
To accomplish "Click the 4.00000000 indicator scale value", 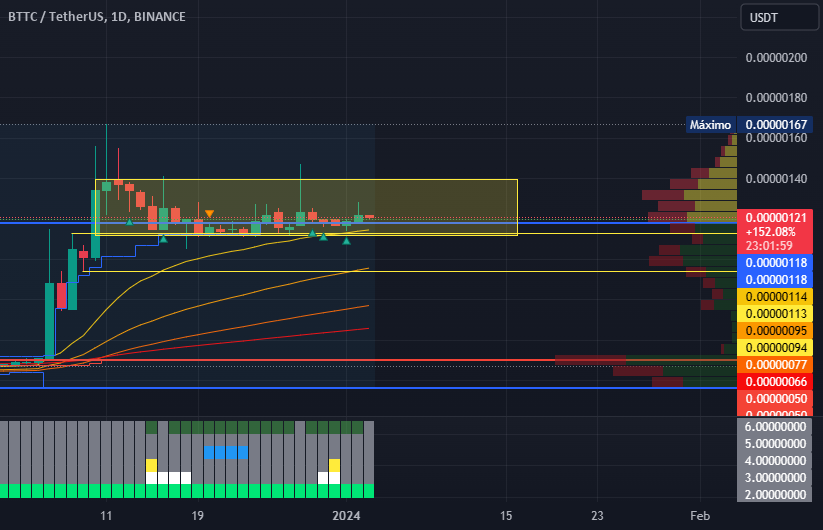I will click(x=775, y=461).
